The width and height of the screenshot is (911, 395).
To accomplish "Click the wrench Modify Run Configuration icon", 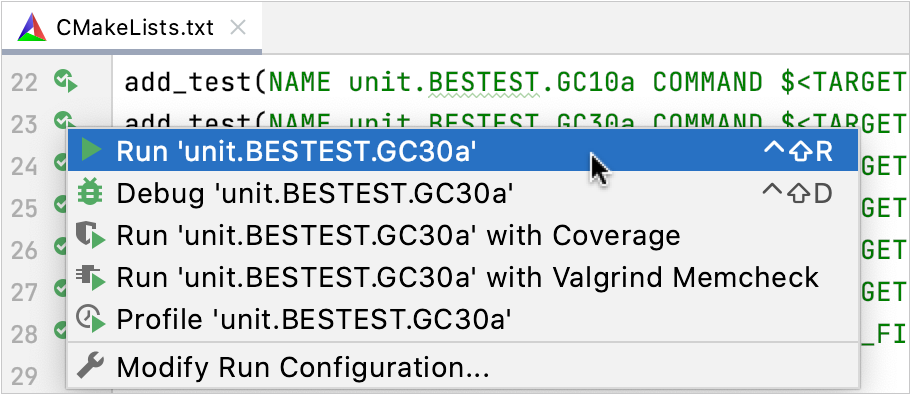I will coord(90,366).
